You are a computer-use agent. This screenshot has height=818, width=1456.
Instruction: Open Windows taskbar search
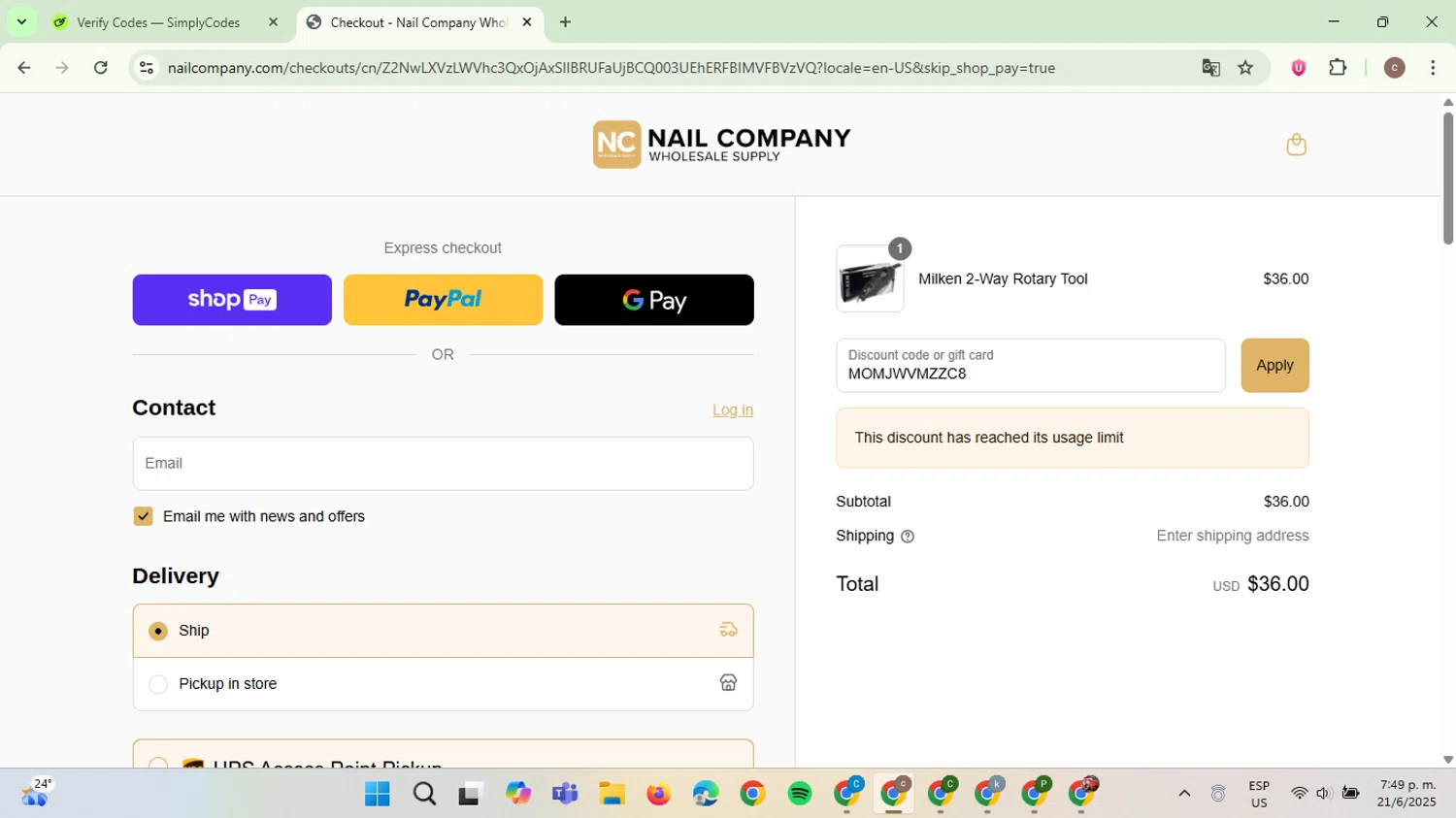424,795
